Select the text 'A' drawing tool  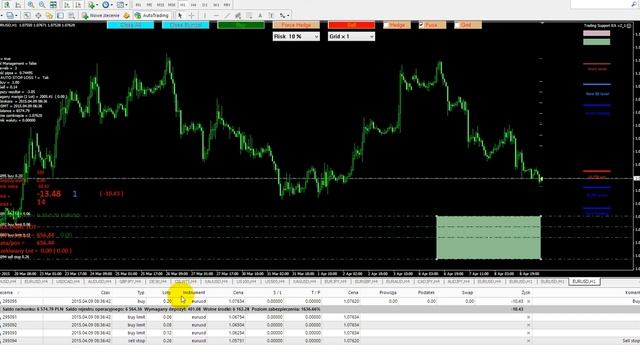click(260, 16)
